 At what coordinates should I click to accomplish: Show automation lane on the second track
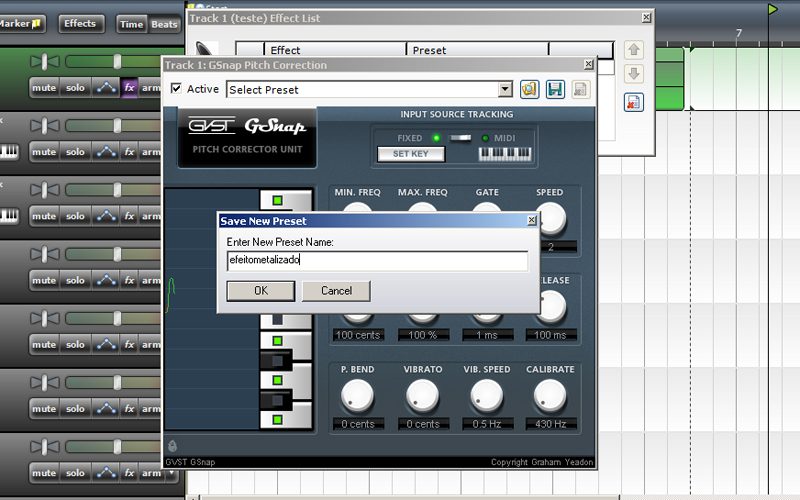pos(106,152)
